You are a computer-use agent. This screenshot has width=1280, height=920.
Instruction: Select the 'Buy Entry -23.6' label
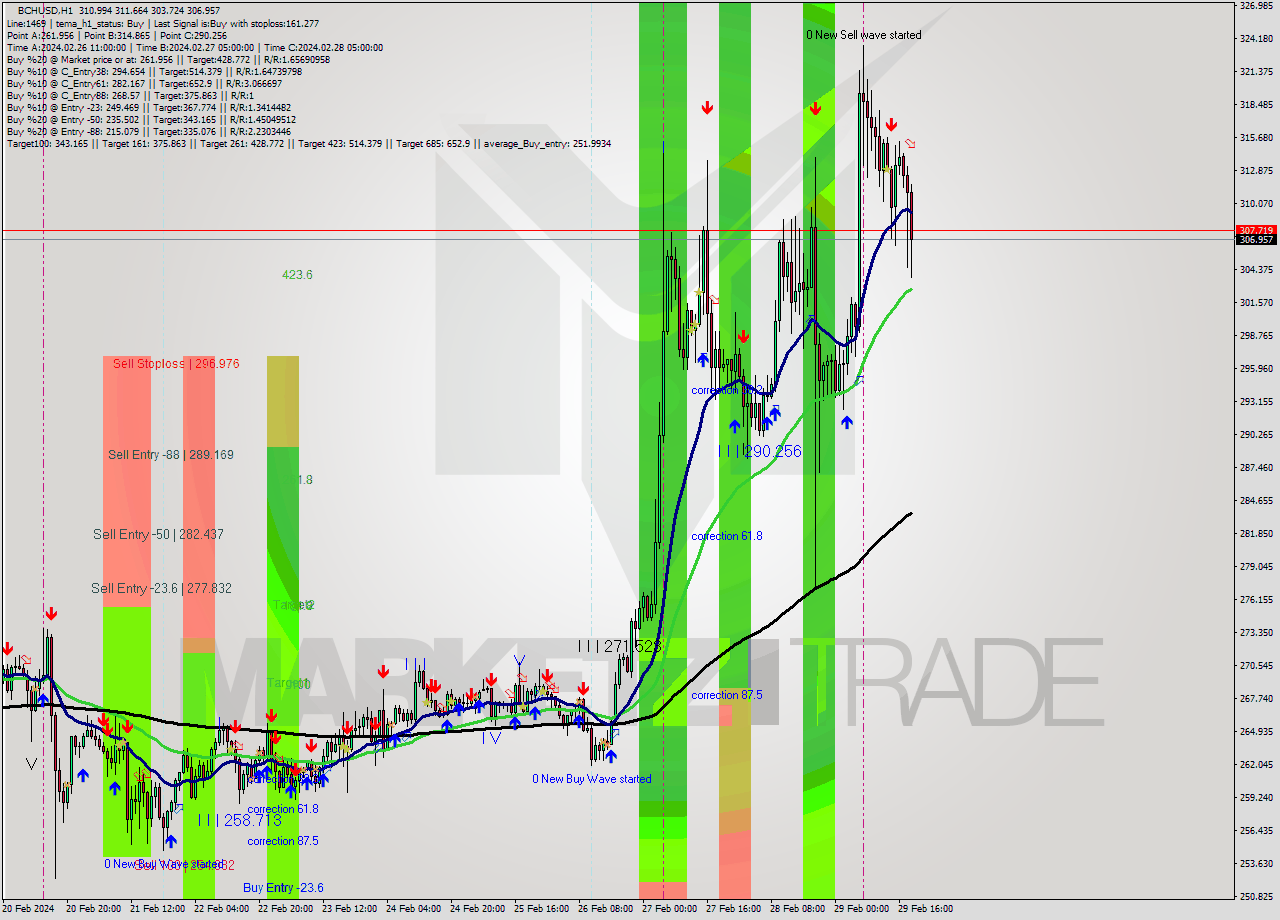click(x=283, y=888)
